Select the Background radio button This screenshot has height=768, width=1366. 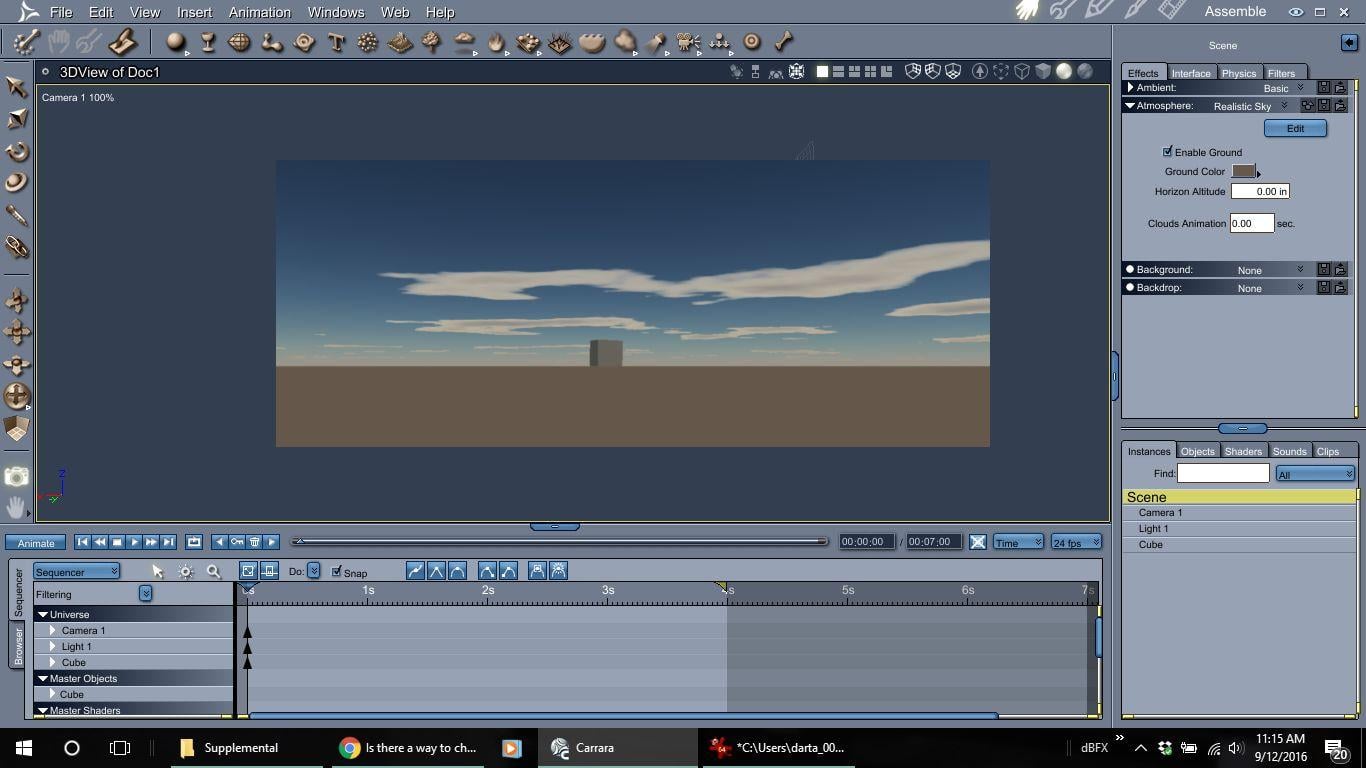click(x=1130, y=270)
